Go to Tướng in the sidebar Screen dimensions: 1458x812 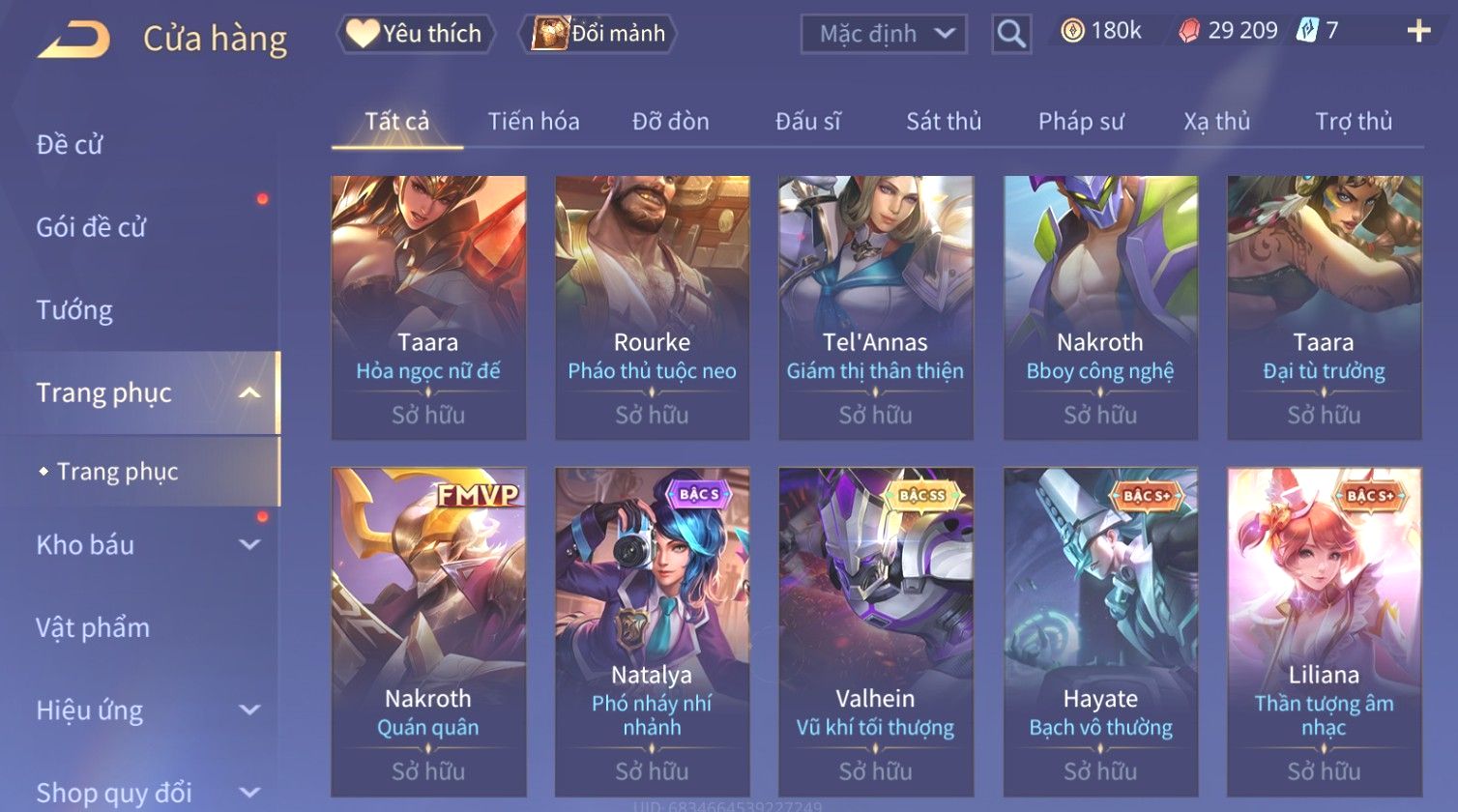coord(74,310)
